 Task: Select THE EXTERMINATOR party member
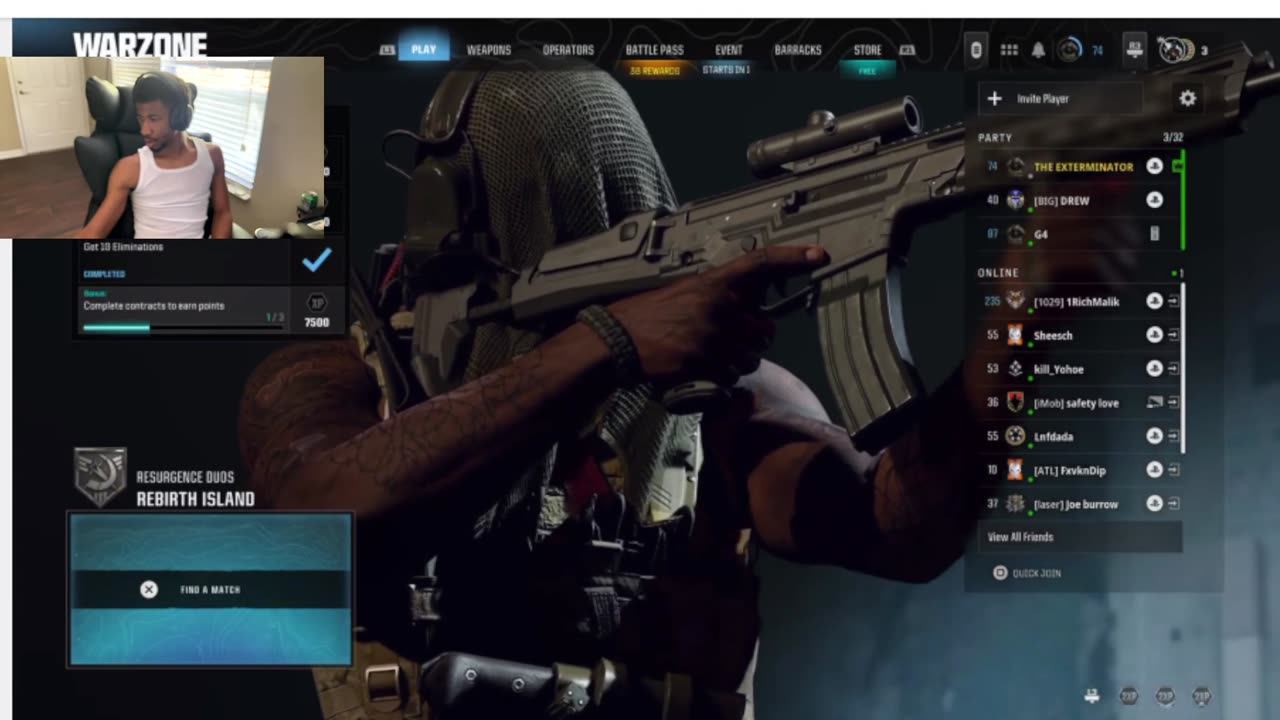pyautogui.click(x=1082, y=167)
